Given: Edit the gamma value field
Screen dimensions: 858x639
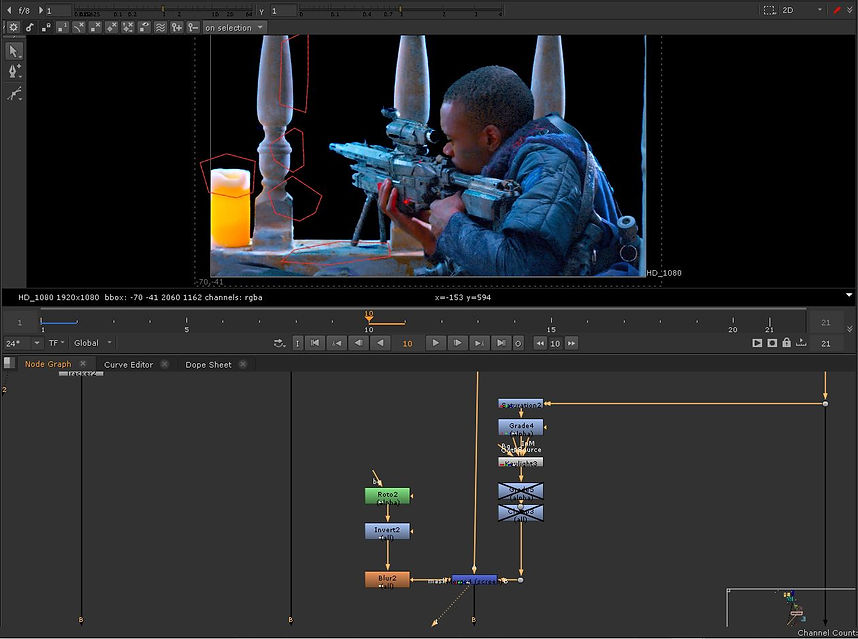Looking at the screenshot, I should (283, 10).
